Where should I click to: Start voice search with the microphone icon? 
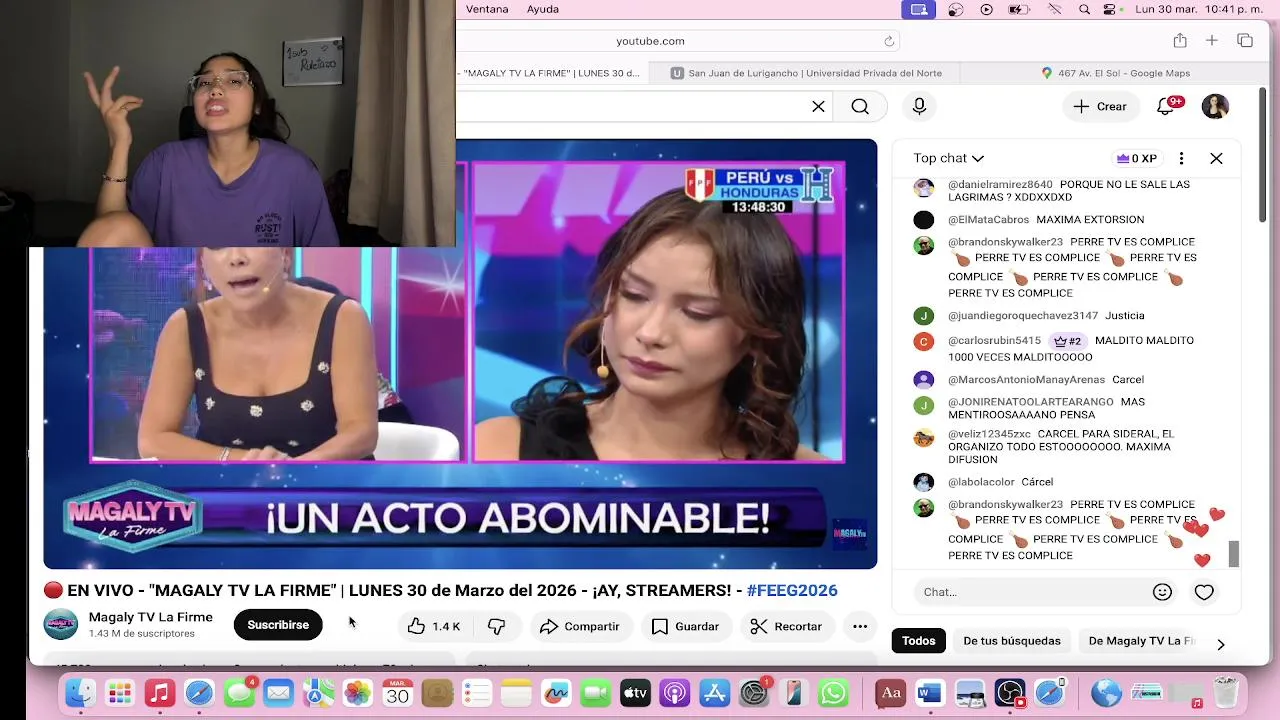pos(919,106)
